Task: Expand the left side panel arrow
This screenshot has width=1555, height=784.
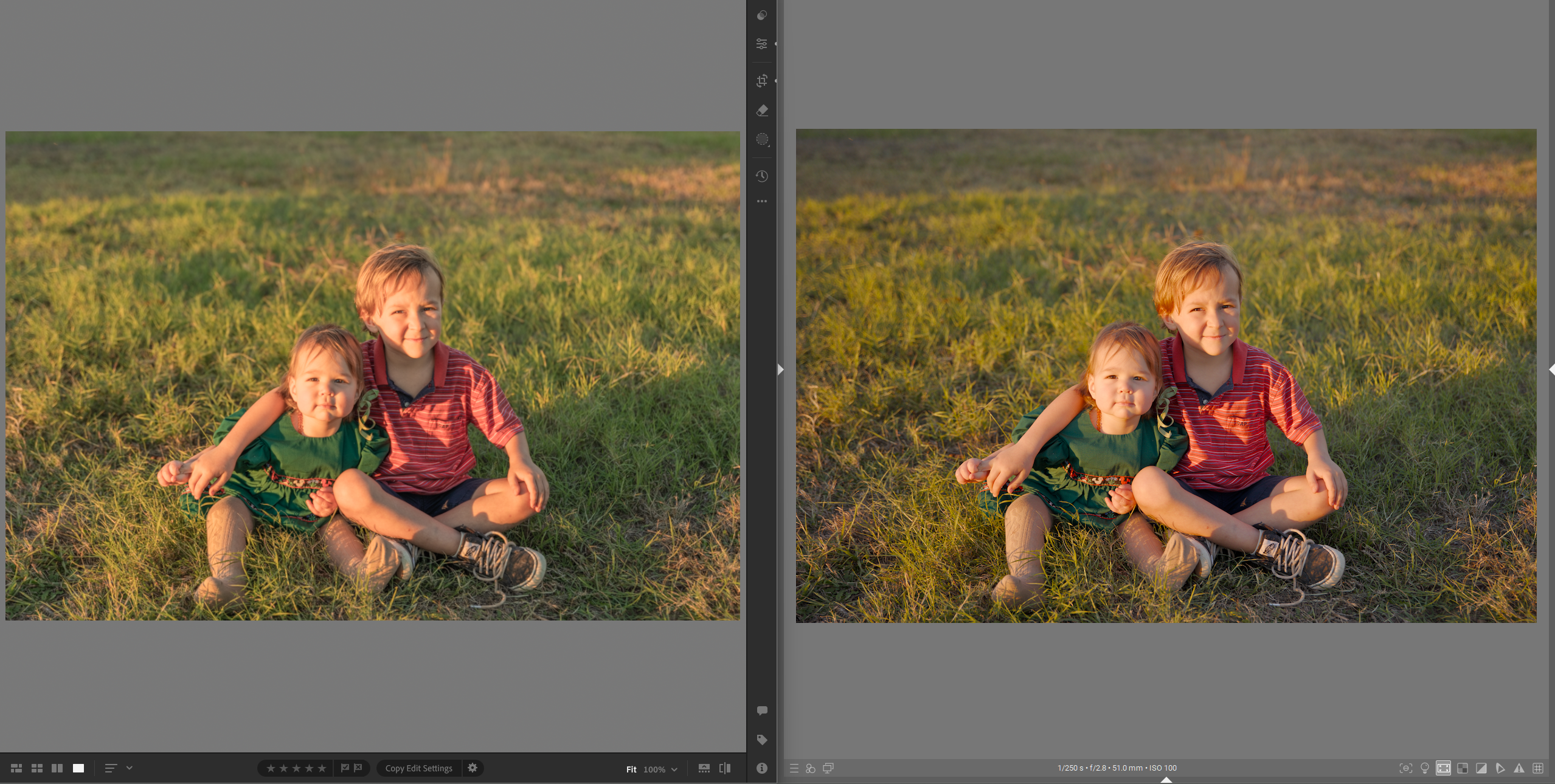Action: (780, 370)
